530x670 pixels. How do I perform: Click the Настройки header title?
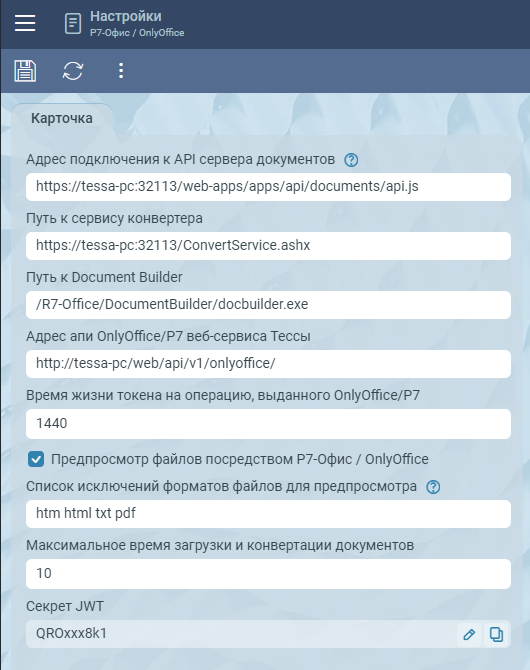126,16
